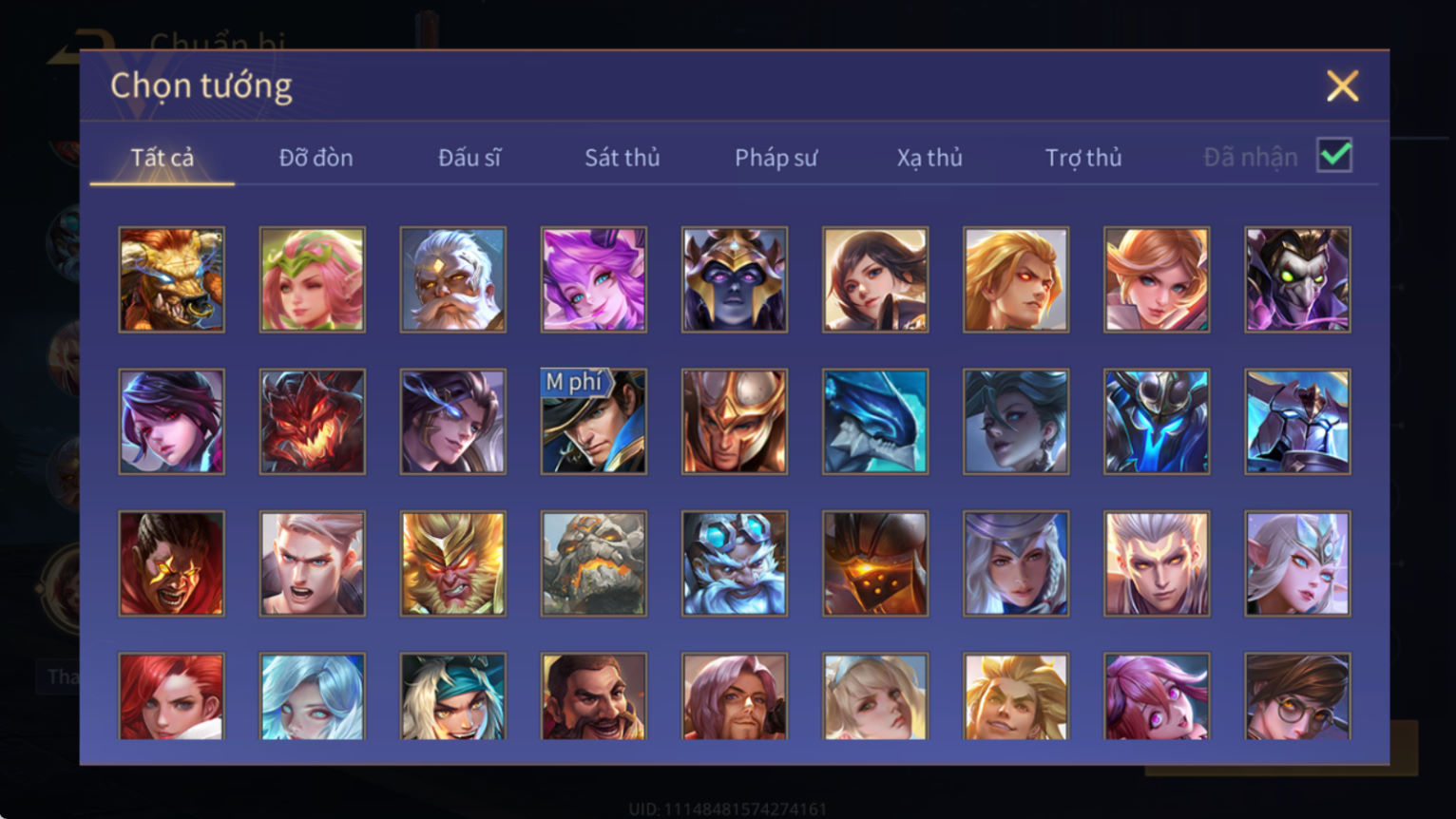
Task: Select the blue dwarf with goggles
Action: [735, 563]
